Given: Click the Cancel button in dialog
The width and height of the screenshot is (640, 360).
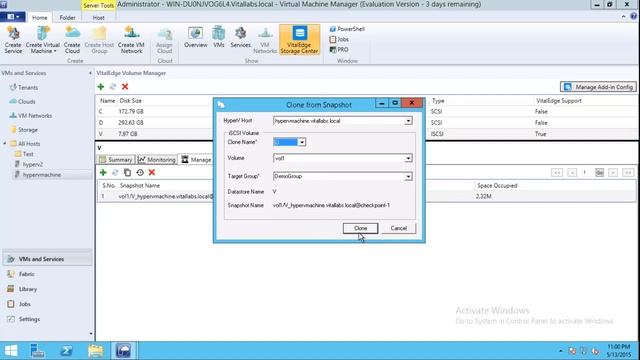Looking at the screenshot, I should [398, 228].
